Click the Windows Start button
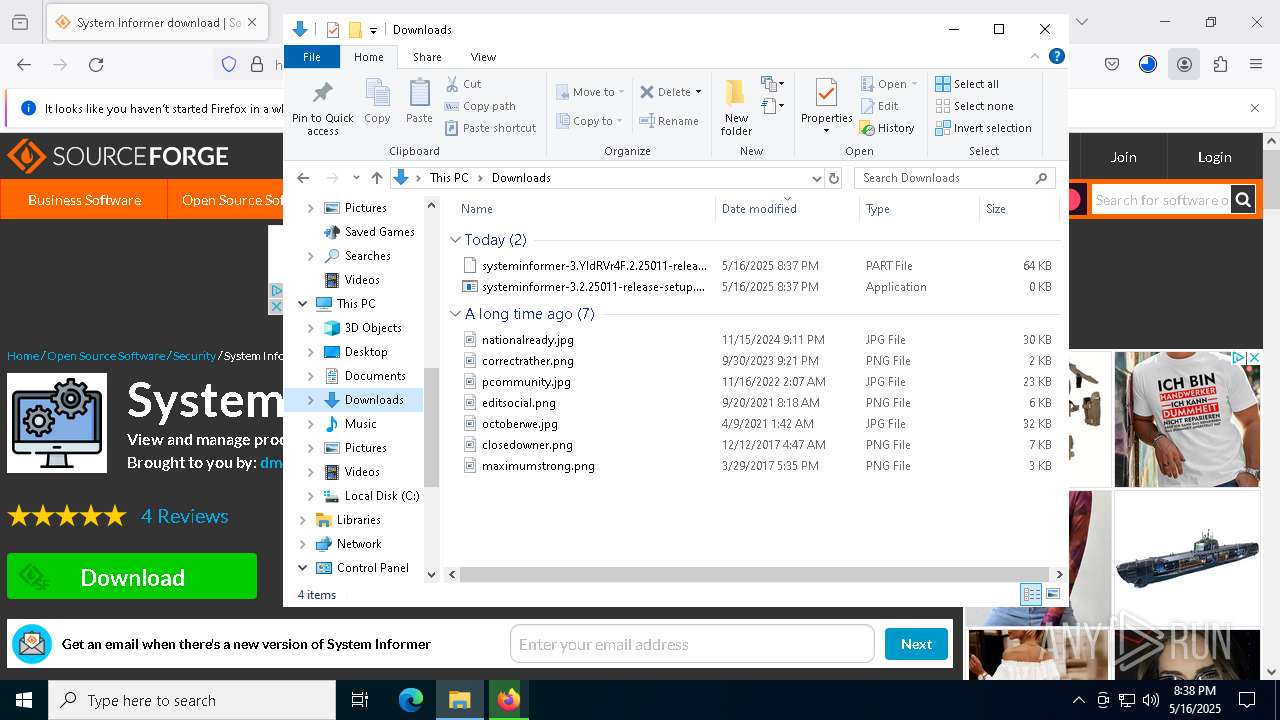The image size is (1280, 720). 24,700
